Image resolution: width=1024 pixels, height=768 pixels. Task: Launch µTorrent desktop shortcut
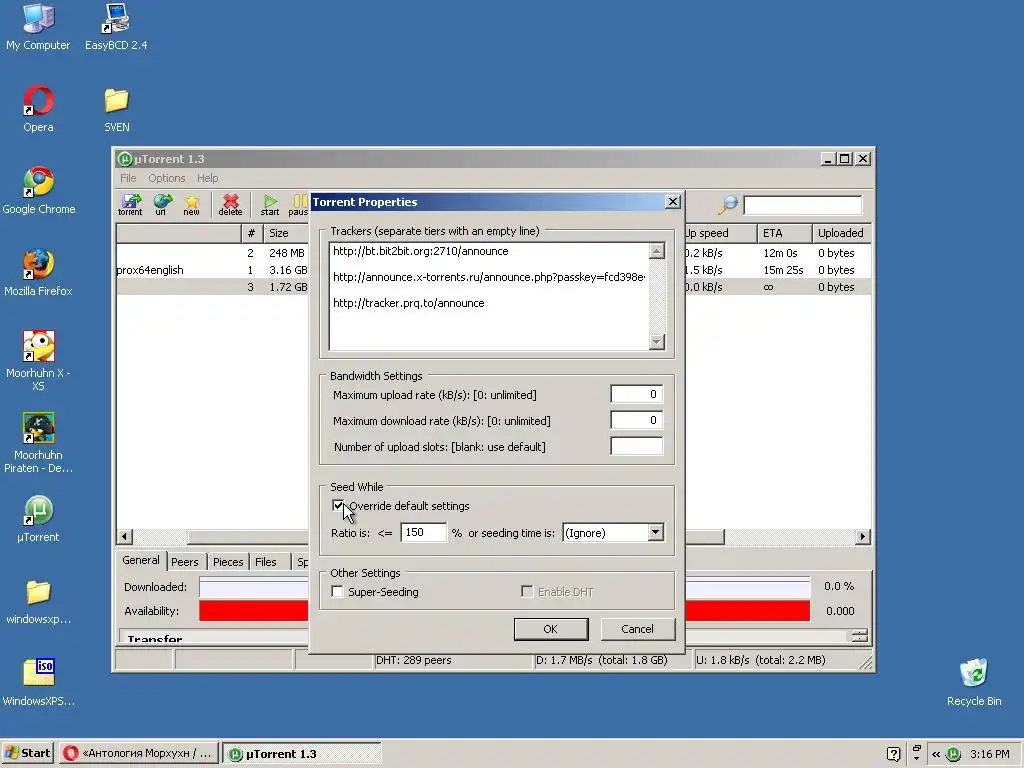(38, 519)
